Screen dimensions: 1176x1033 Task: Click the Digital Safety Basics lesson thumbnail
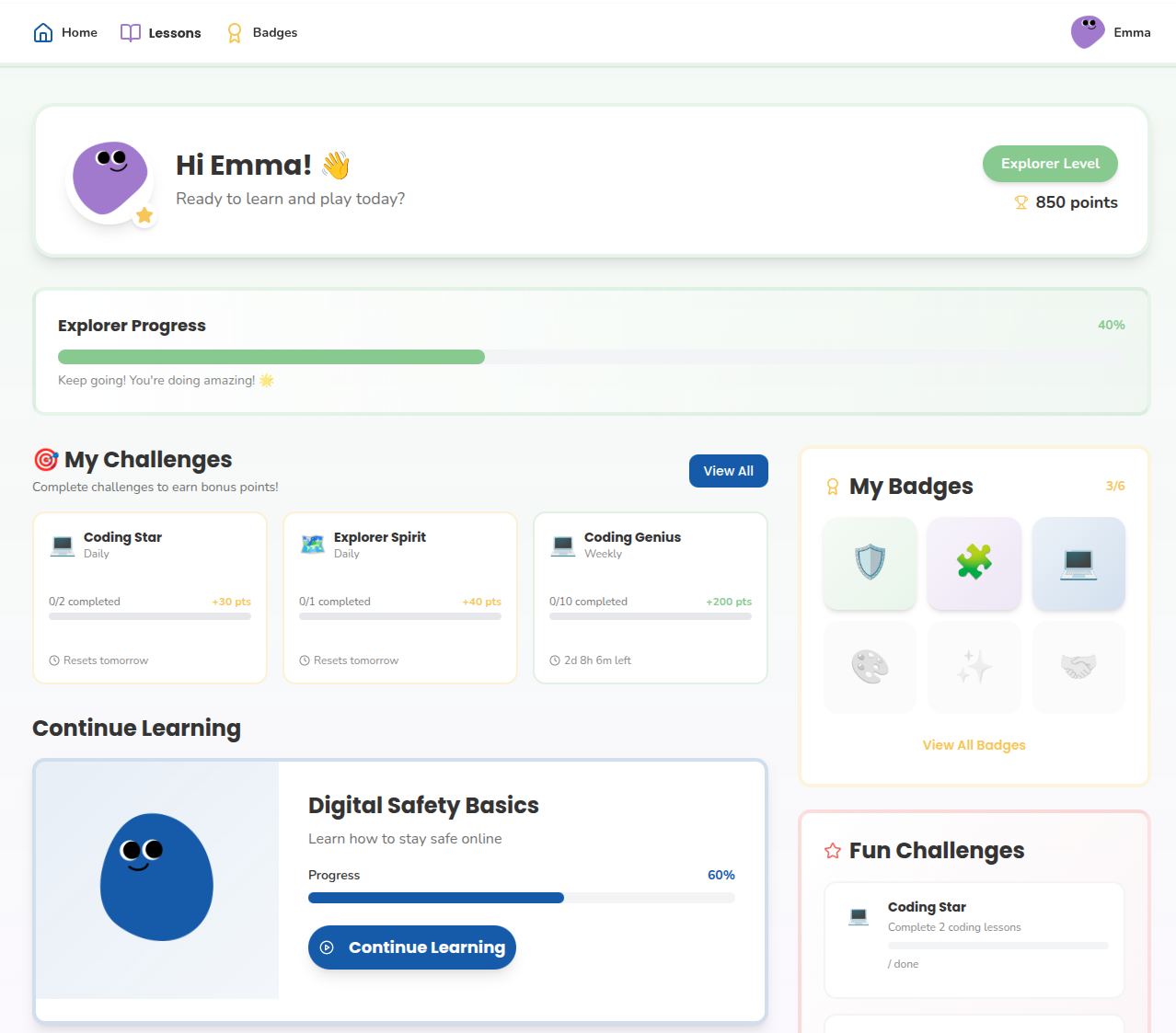click(x=157, y=879)
